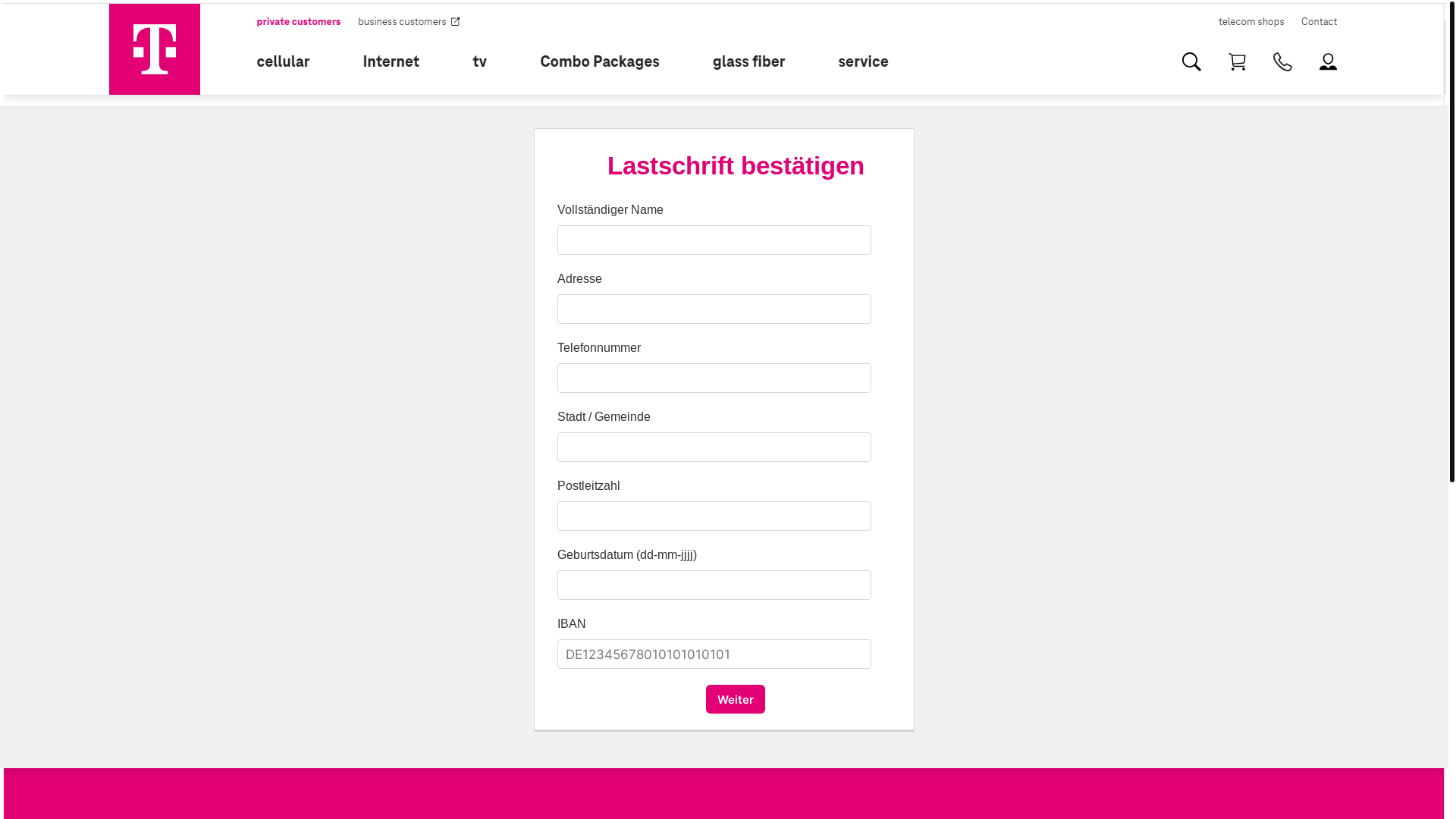Open the business customers link

point(402,22)
